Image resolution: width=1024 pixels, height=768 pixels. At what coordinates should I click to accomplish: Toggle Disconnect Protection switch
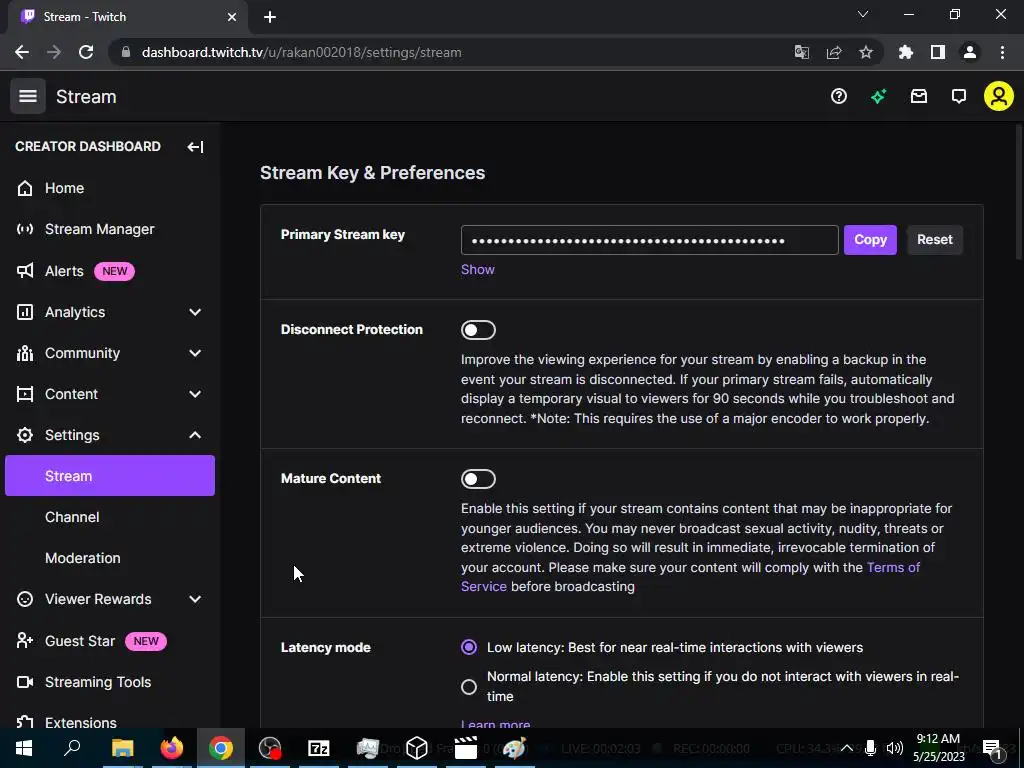point(478,330)
